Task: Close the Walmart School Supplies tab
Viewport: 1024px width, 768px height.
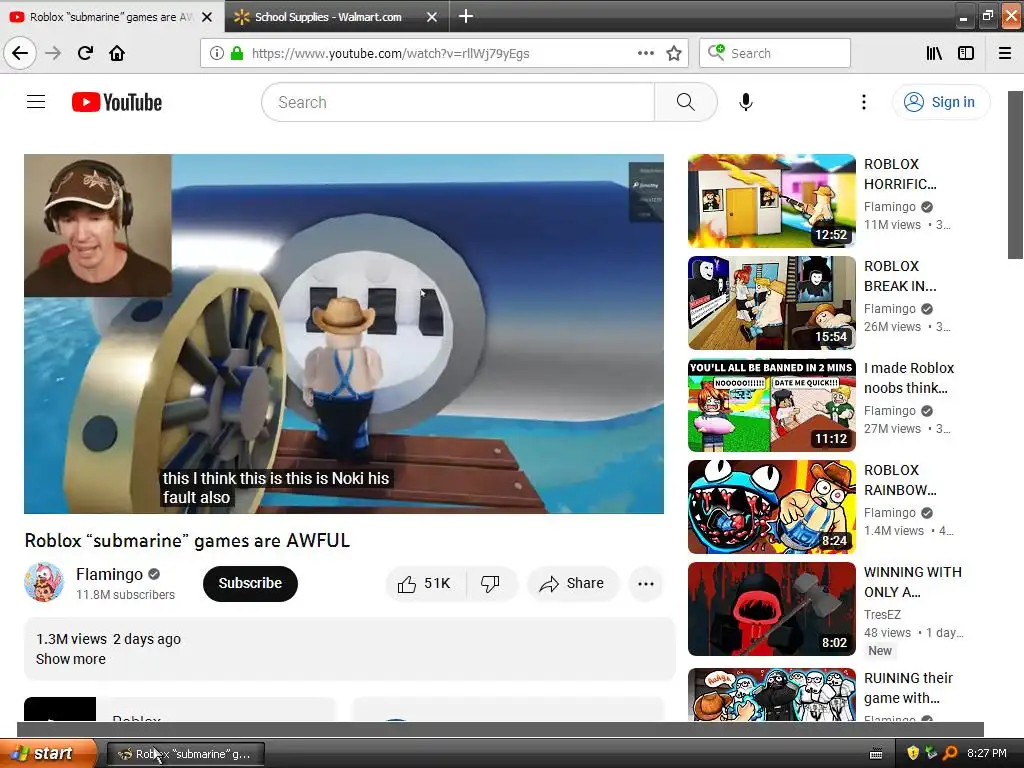Action: (432, 17)
